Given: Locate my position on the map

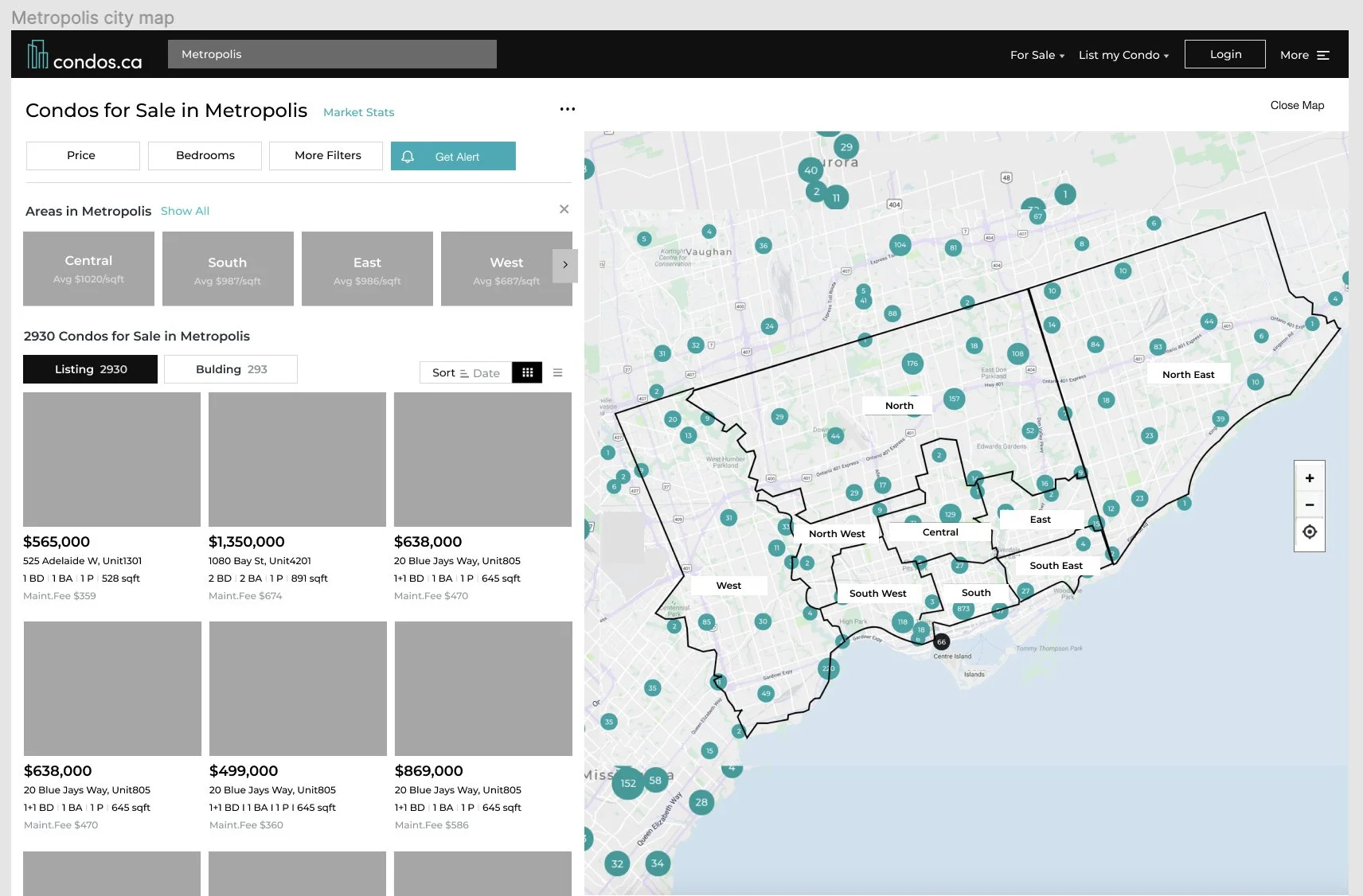Looking at the screenshot, I should click(x=1310, y=532).
